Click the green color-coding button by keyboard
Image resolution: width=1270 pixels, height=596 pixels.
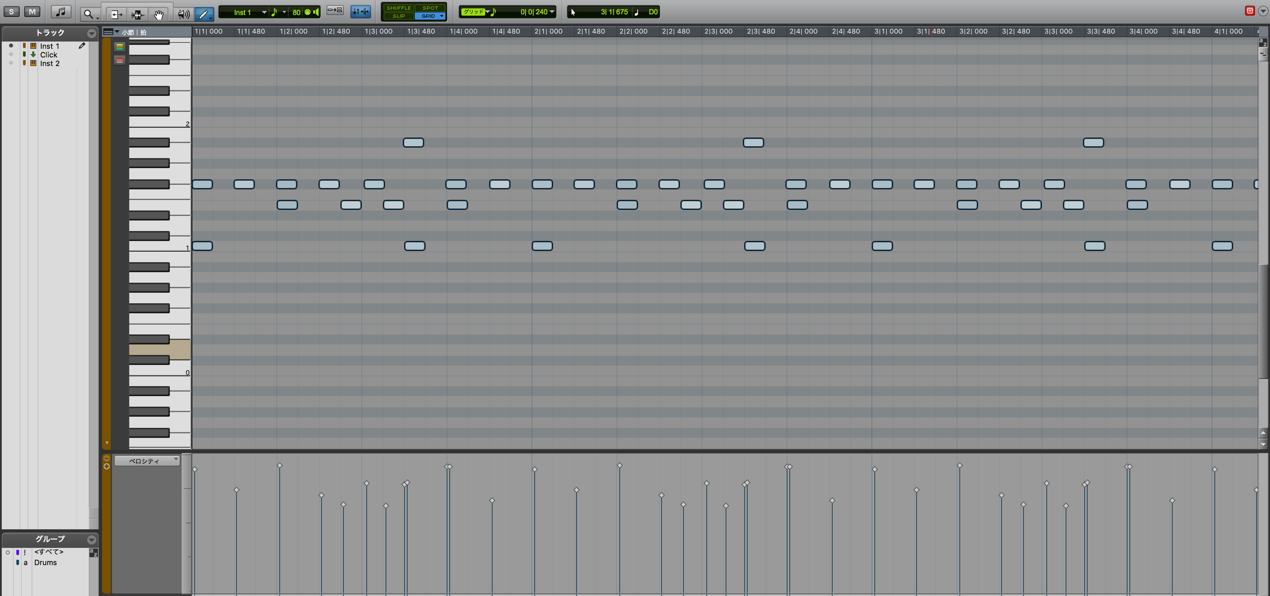pos(119,46)
